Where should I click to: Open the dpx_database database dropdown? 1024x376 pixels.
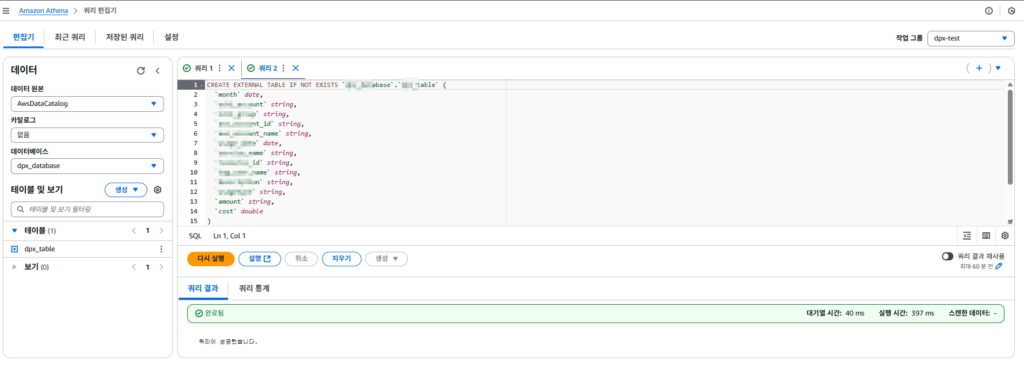(x=88, y=166)
